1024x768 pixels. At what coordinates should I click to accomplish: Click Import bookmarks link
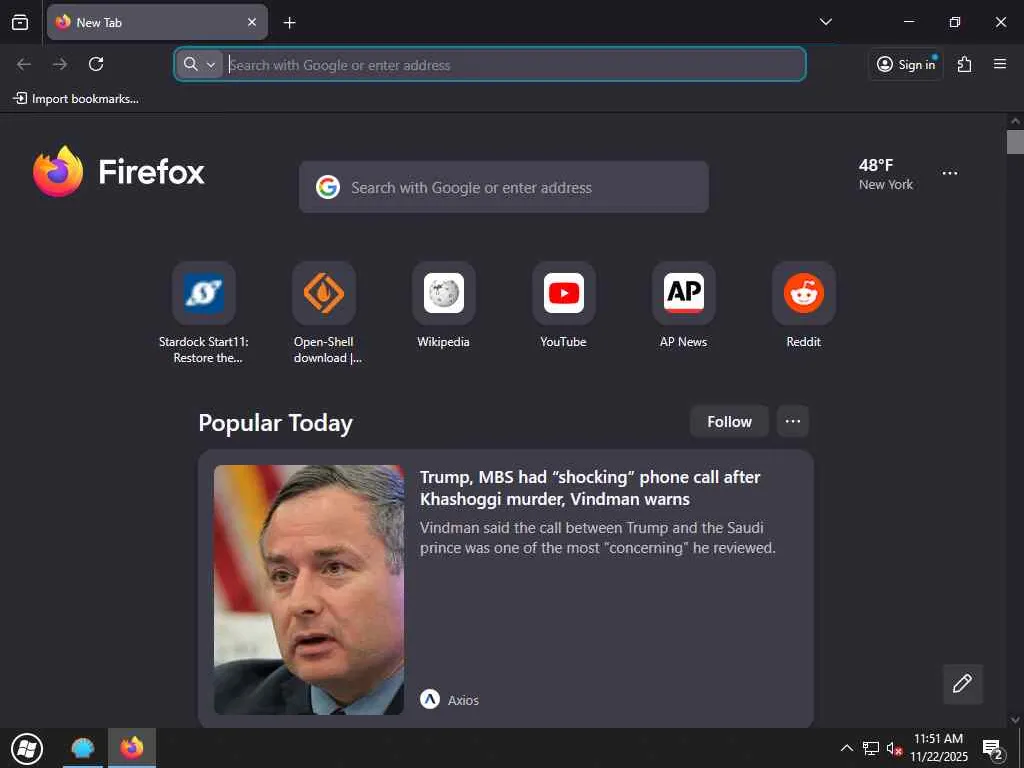coord(76,99)
